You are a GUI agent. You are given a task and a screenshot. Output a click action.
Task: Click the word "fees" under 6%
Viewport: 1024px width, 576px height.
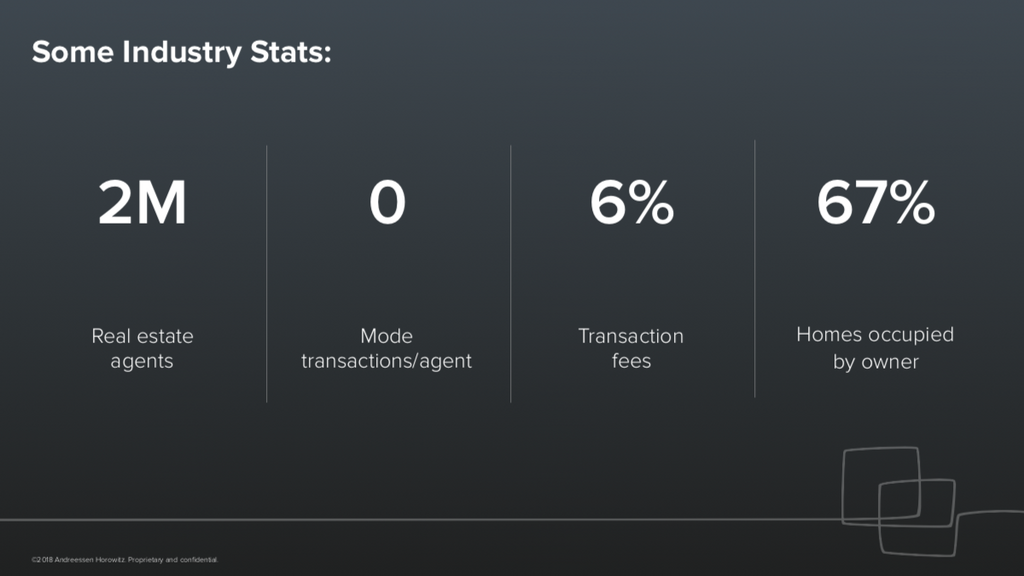(x=631, y=361)
